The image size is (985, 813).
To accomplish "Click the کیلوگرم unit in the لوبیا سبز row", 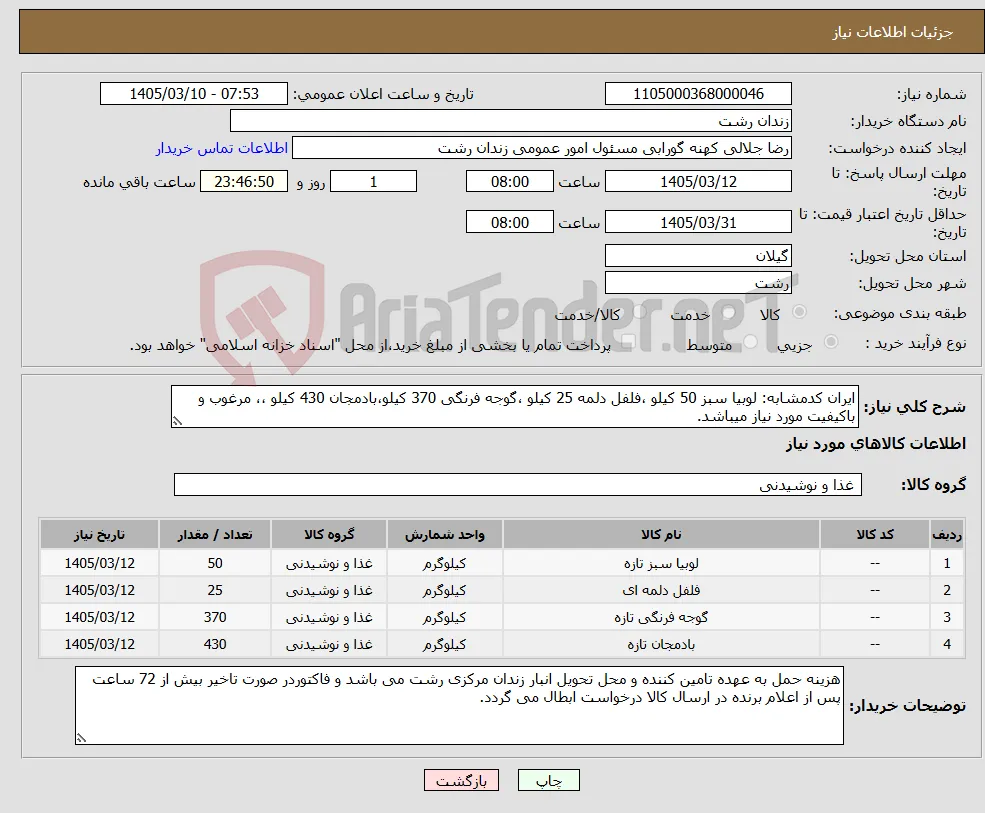I will [x=444, y=564].
